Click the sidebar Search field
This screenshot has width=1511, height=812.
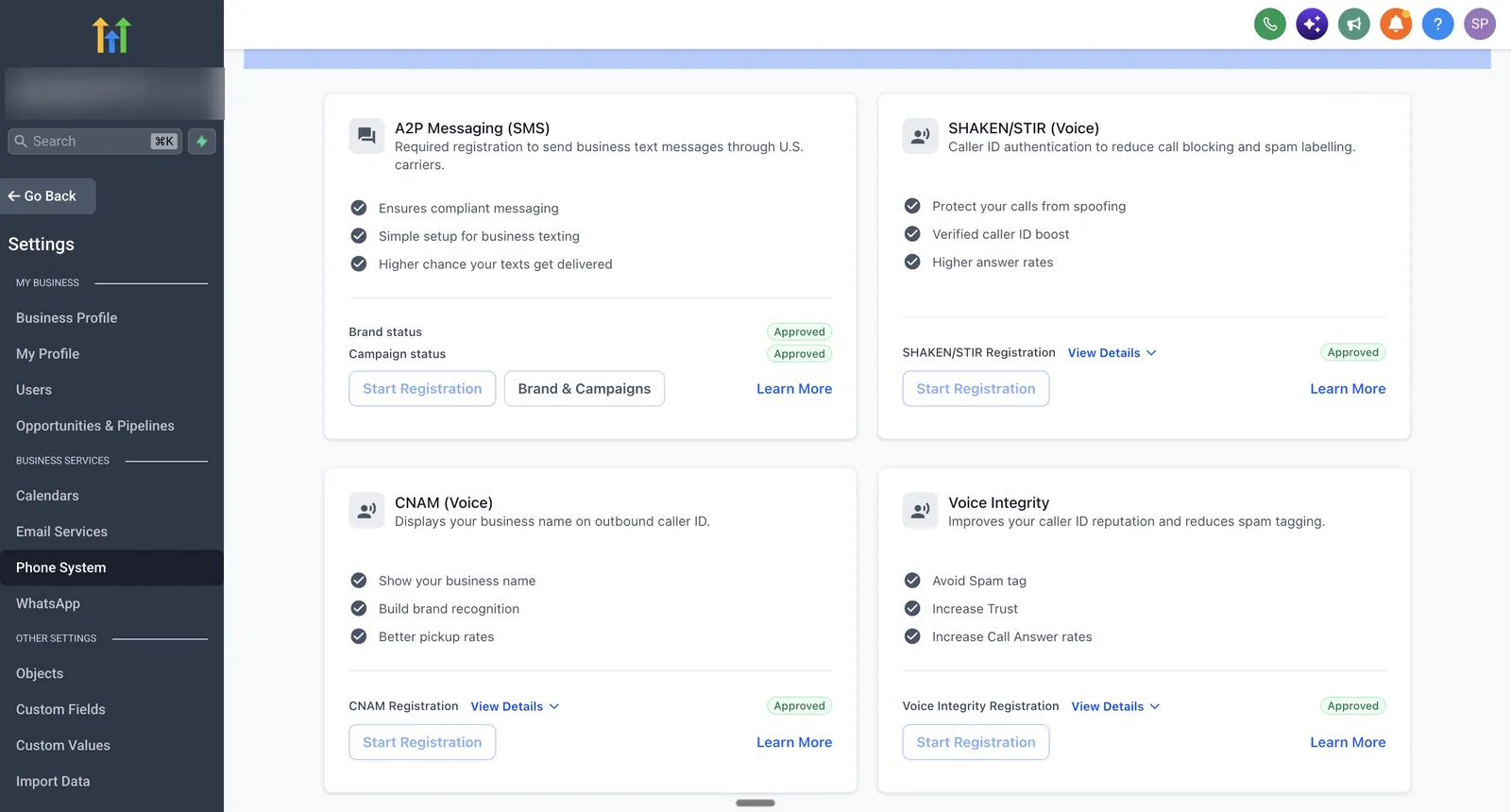click(94, 142)
